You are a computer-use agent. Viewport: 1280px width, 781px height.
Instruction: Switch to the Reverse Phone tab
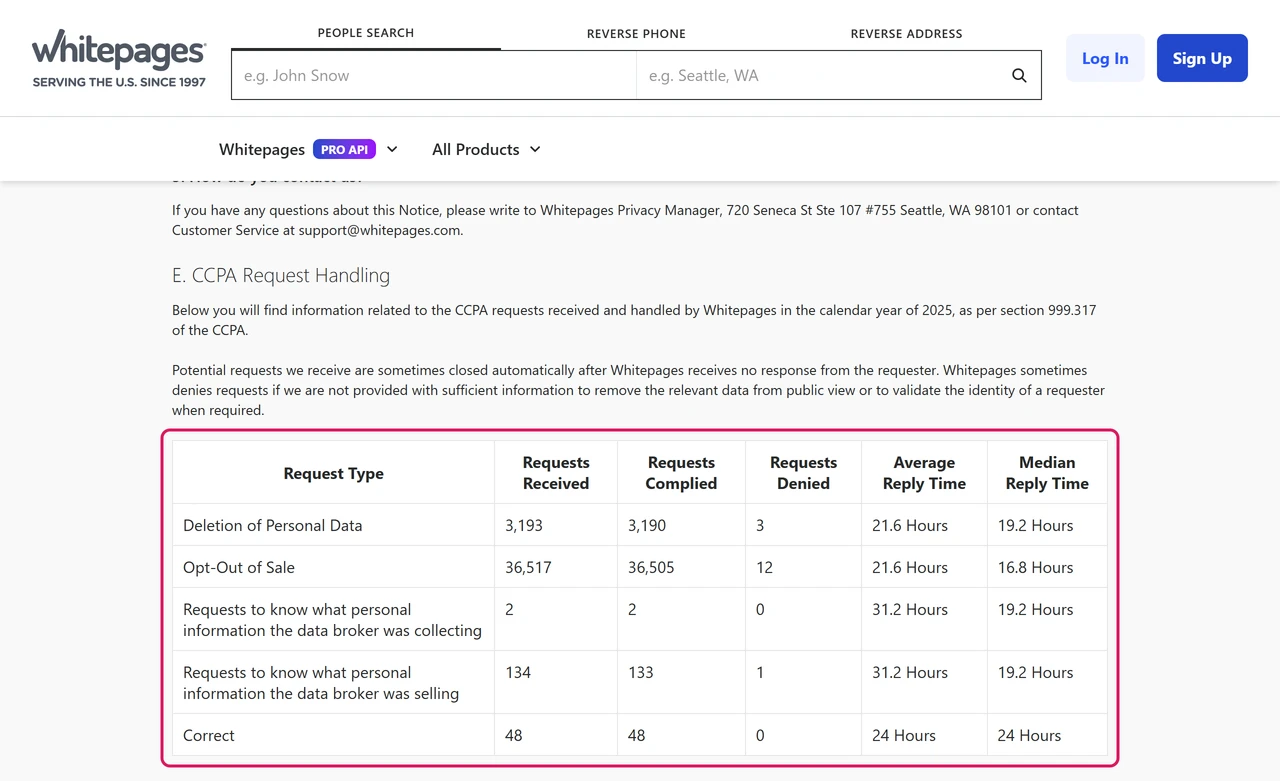[x=636, y=34]
